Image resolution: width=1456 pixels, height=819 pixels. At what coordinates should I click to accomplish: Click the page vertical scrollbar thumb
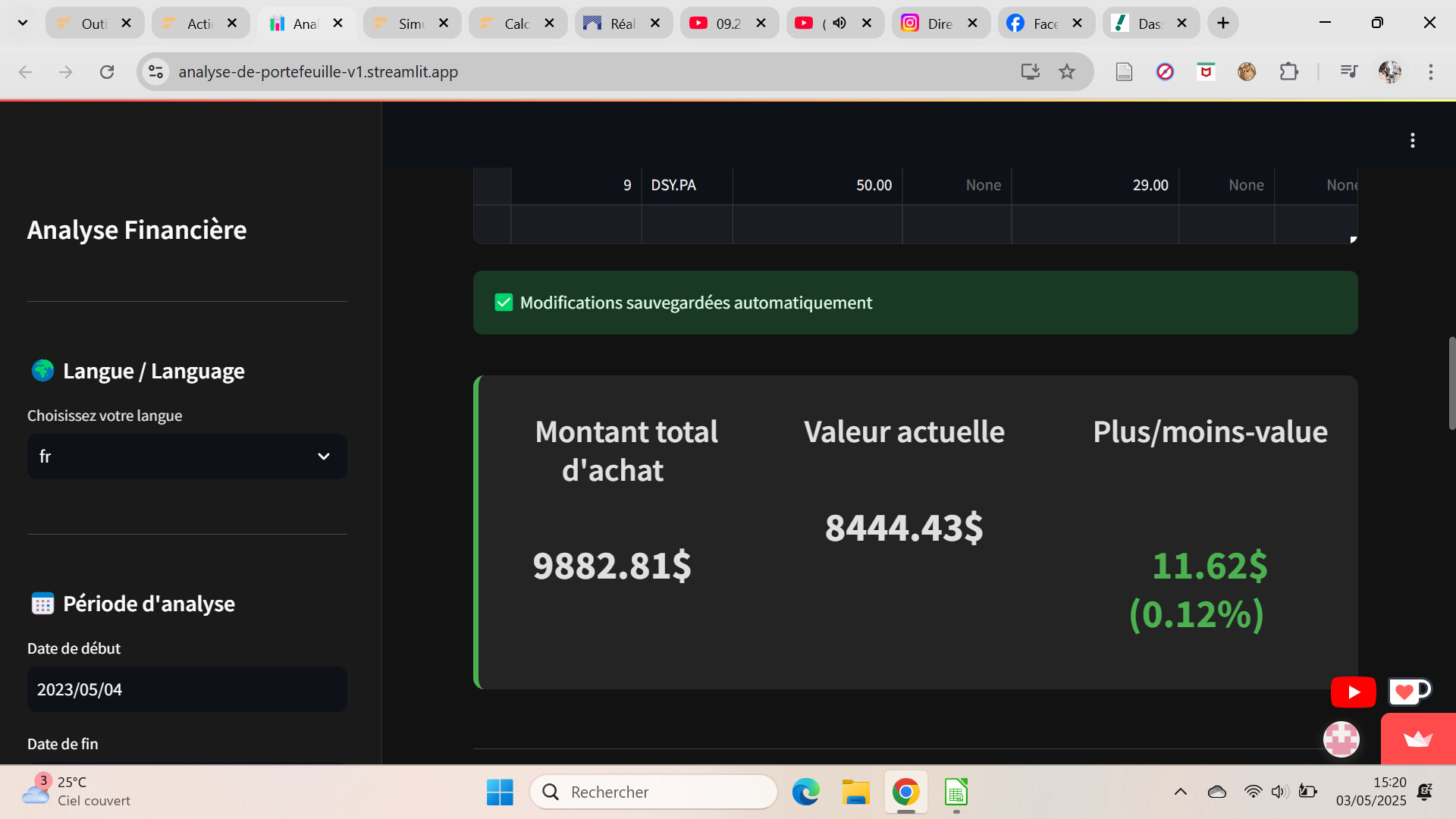click(x=1451, y=383)
